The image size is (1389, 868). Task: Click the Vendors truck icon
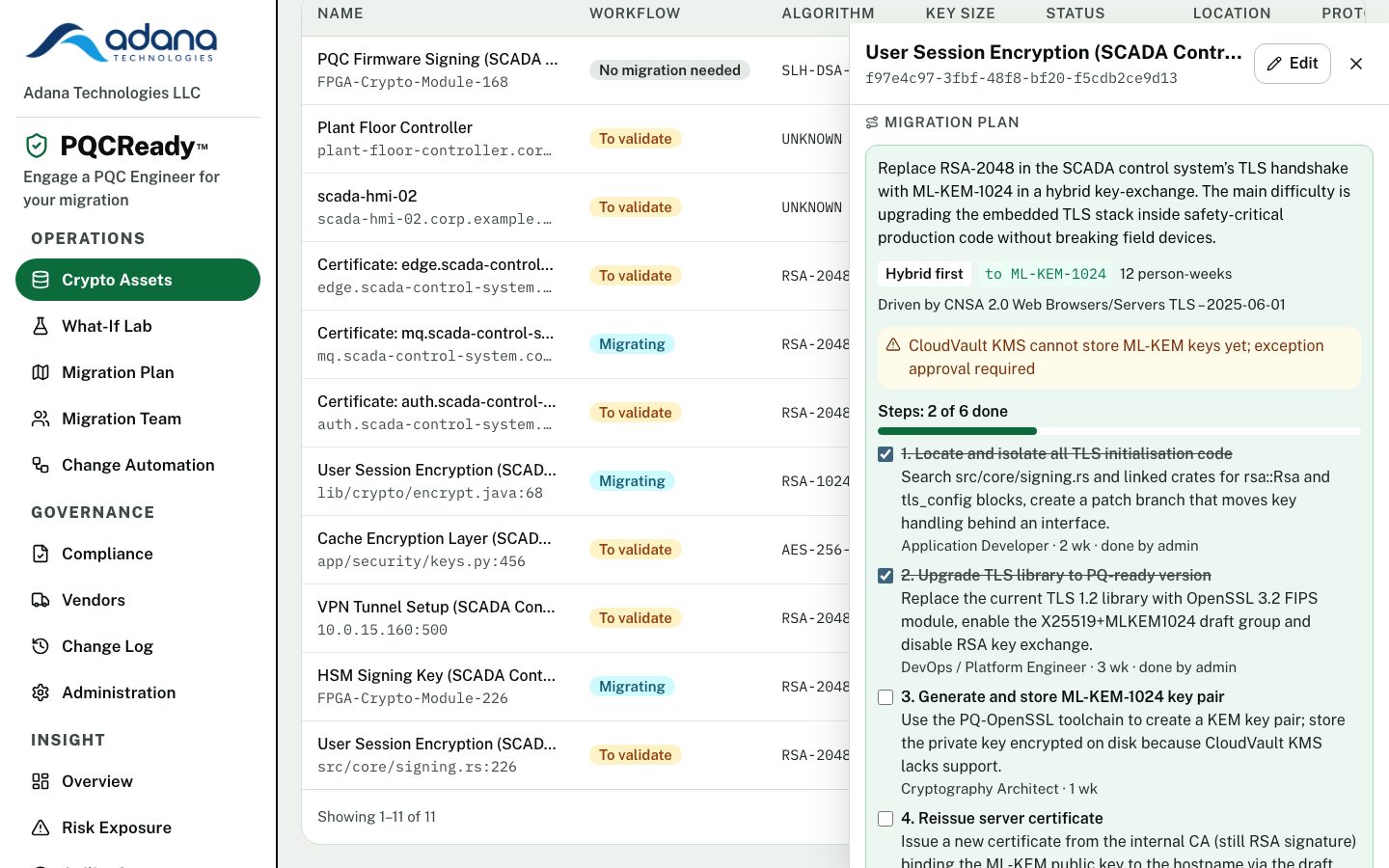point(41,600)
